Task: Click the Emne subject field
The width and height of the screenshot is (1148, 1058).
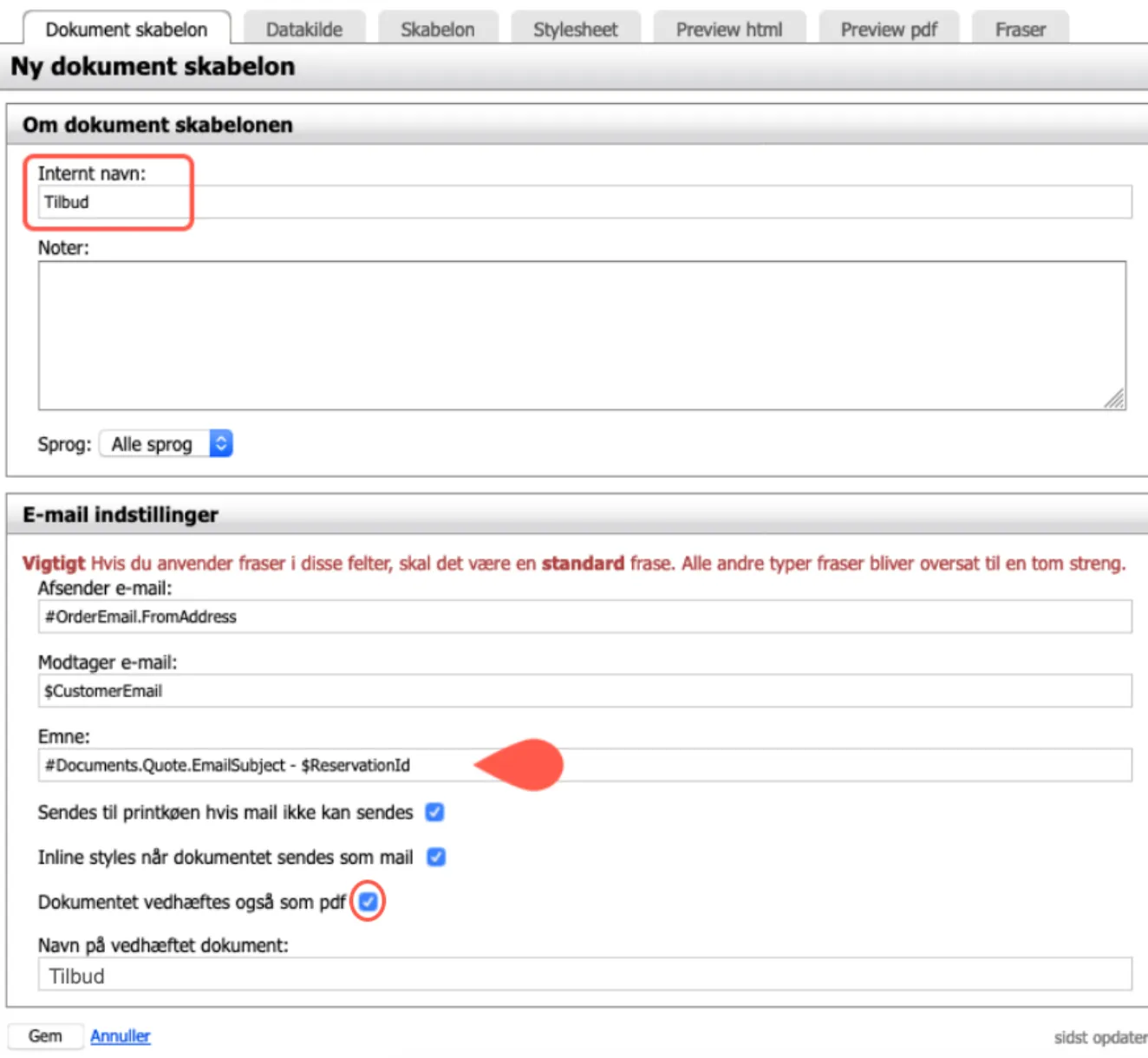Action: (780, 765)
